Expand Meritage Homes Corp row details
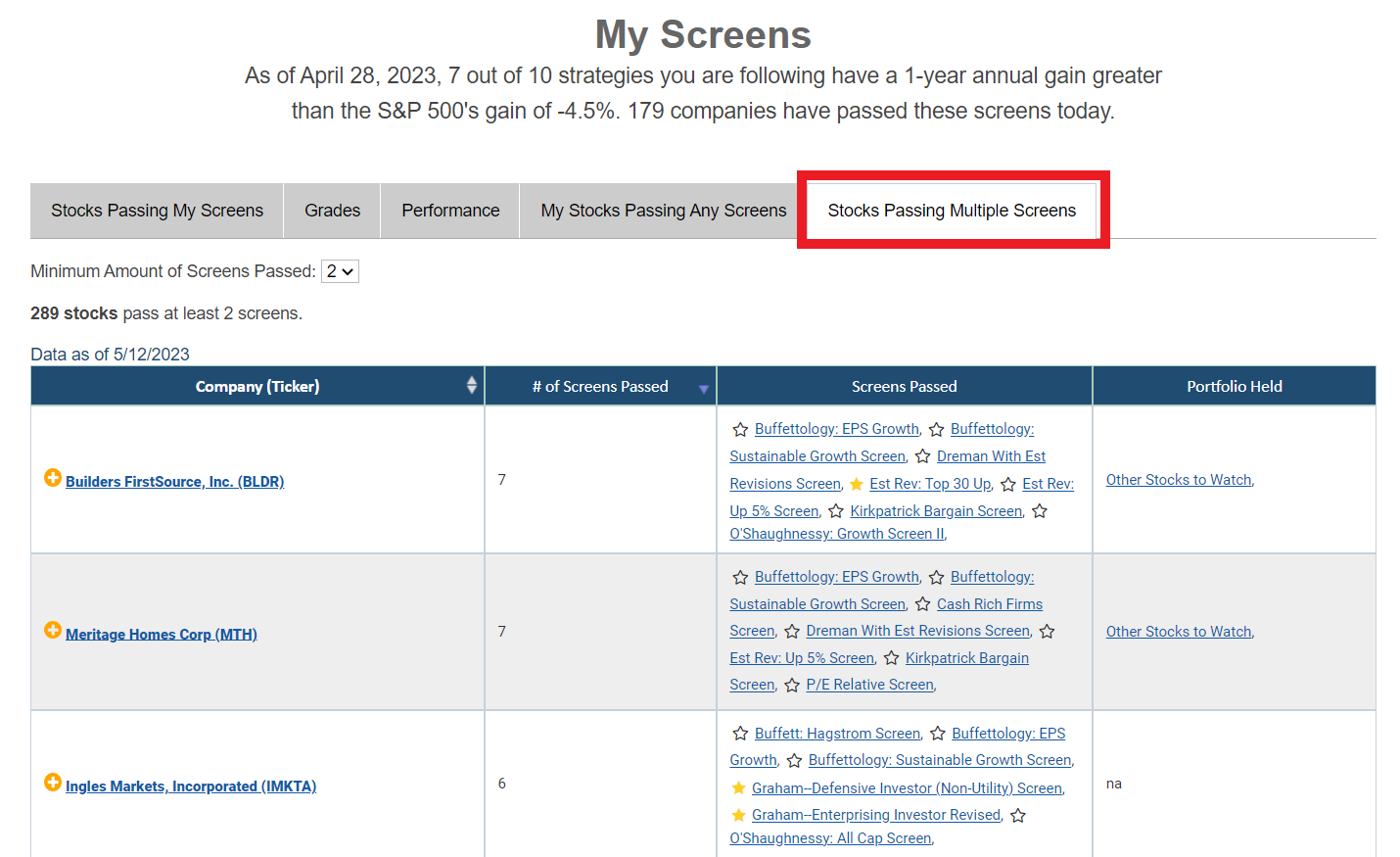 [x=53, y=630]
